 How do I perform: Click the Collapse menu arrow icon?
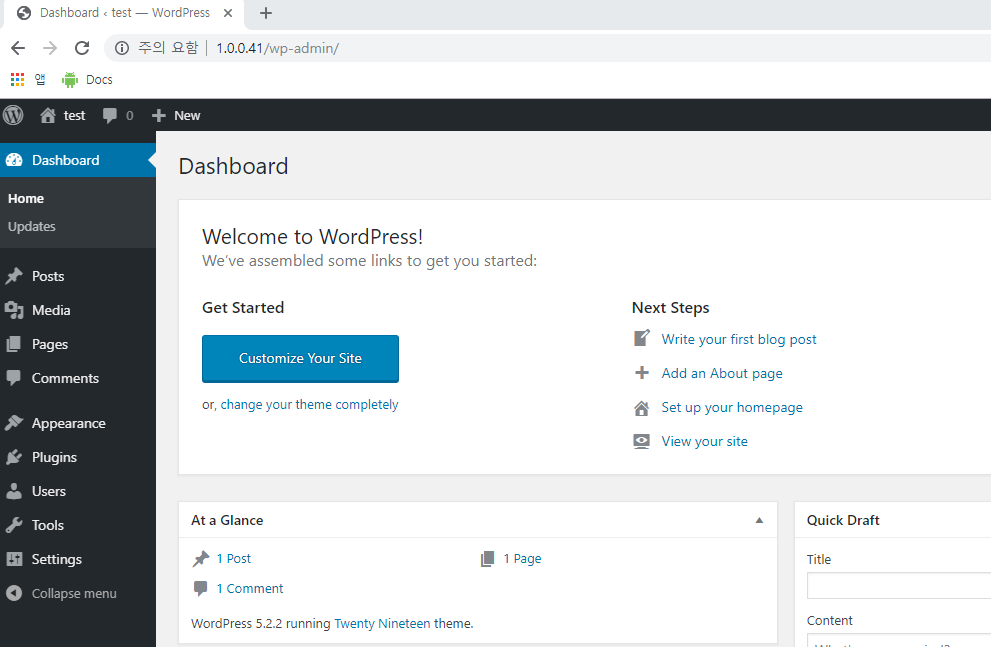[x=14, y=593]
